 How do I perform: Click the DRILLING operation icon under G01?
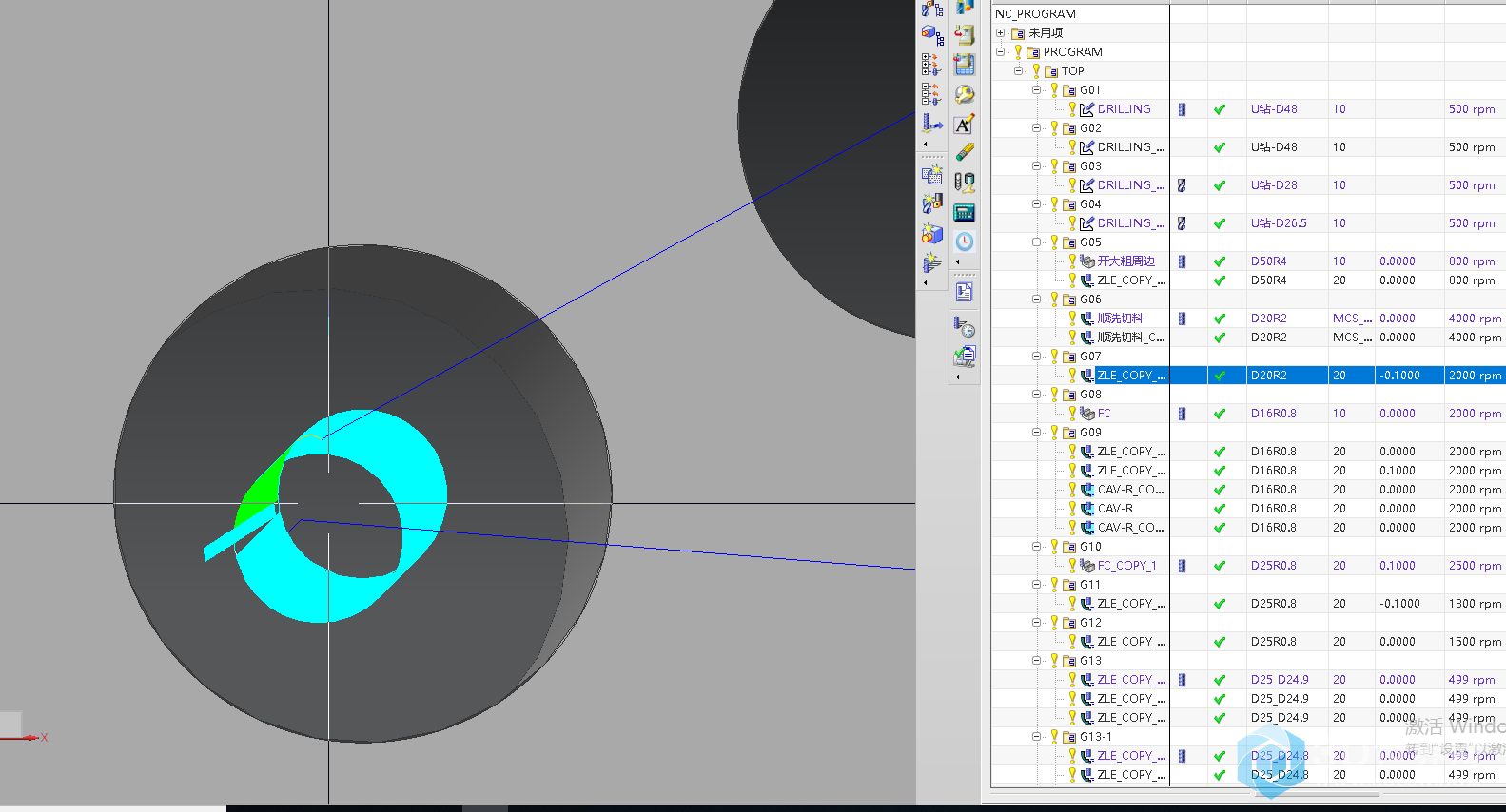1086,109
